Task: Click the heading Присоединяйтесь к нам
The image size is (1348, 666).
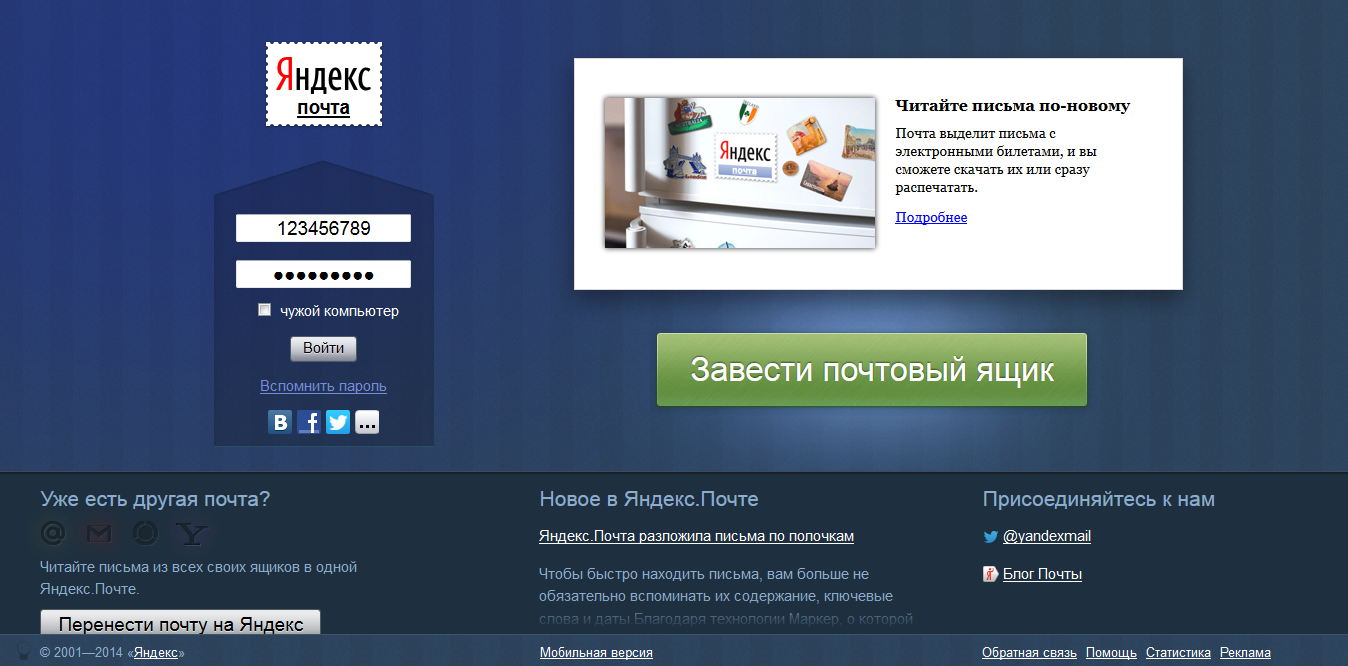Action: [x=1099, y=499]
